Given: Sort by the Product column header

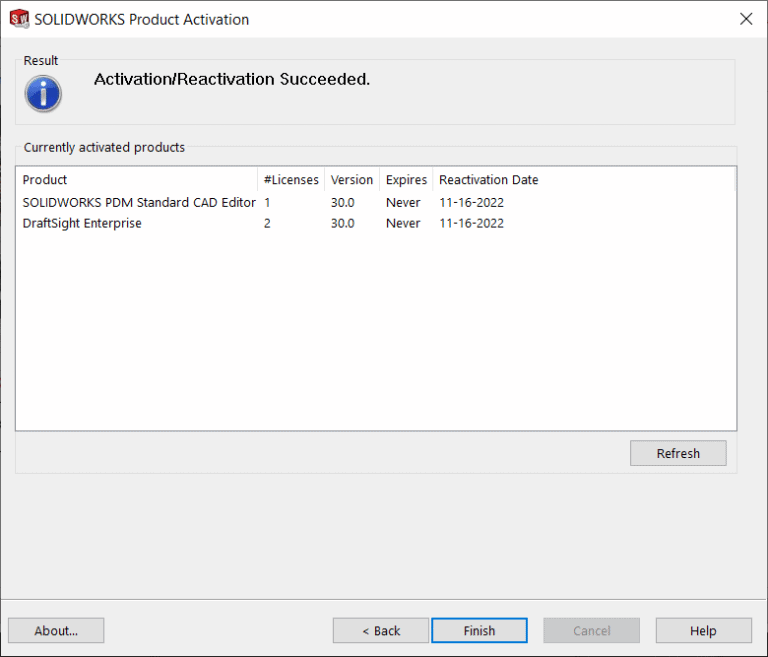Looking at the screenshot, I should 45,180.
